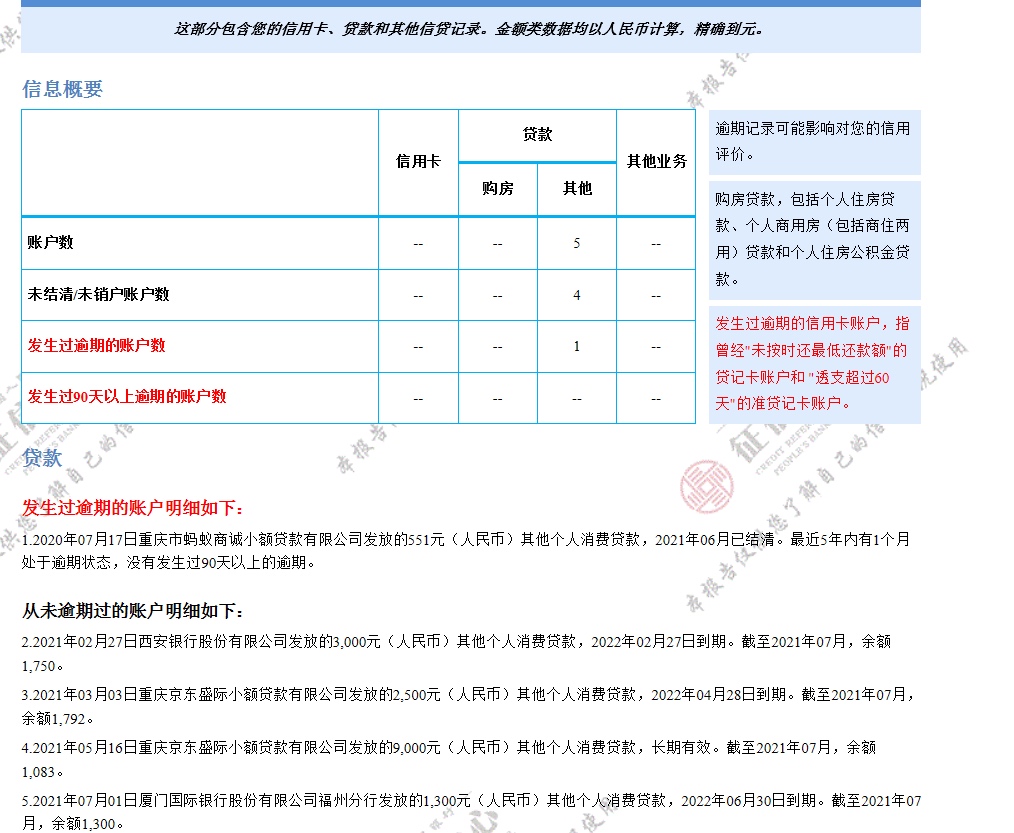Click value 4 in the 未结清/未销户账户数 row

(577, 295)
